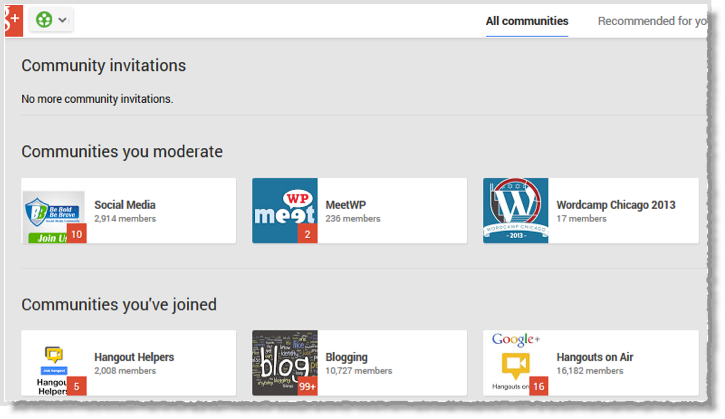Image resolution: width=725 pixels, height=419 pixels.
Task: Click the MeetWP logo image
Action: tap(284, 211)
